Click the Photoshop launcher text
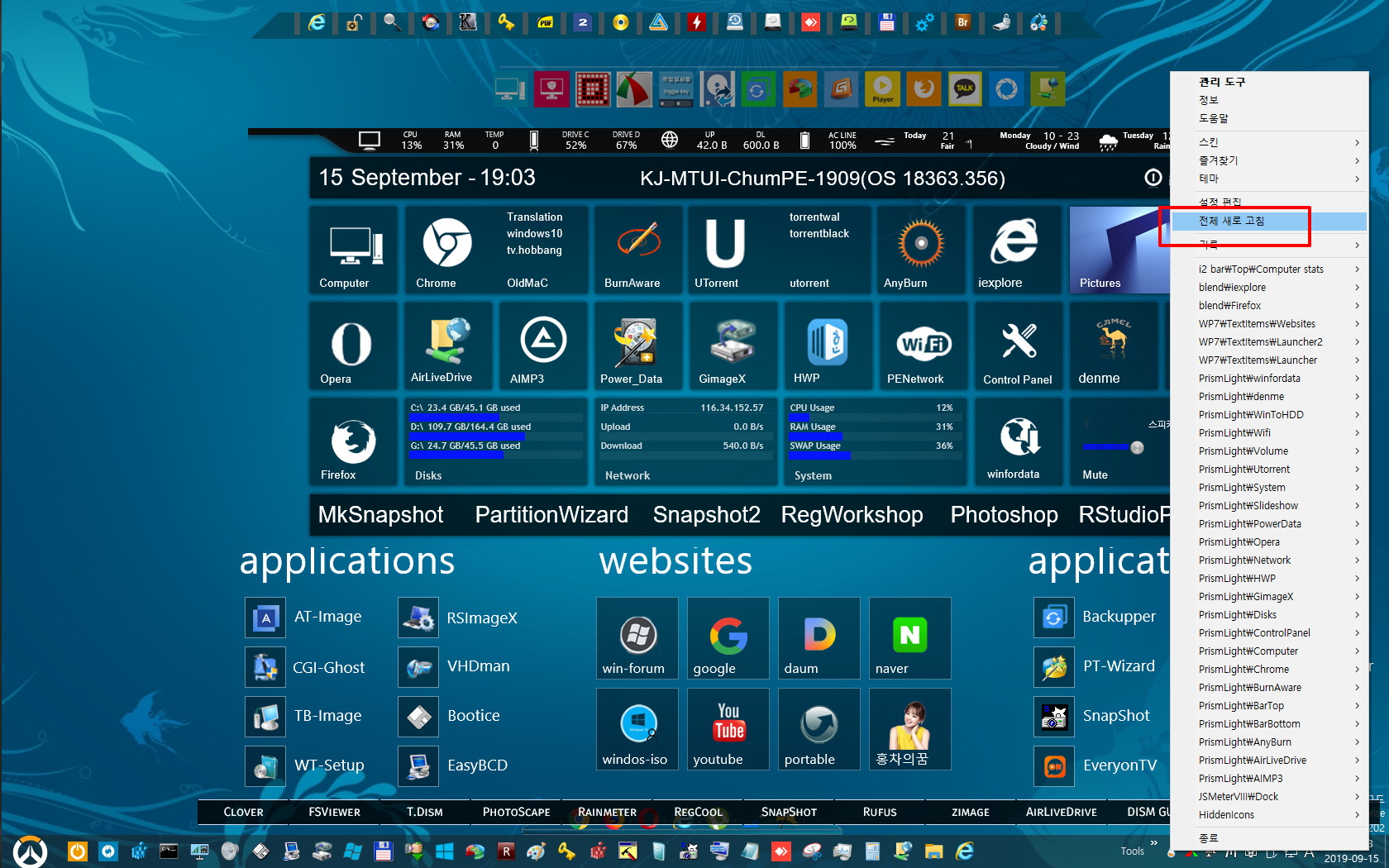The image size is (1389, 868). tap(1004, 515)
